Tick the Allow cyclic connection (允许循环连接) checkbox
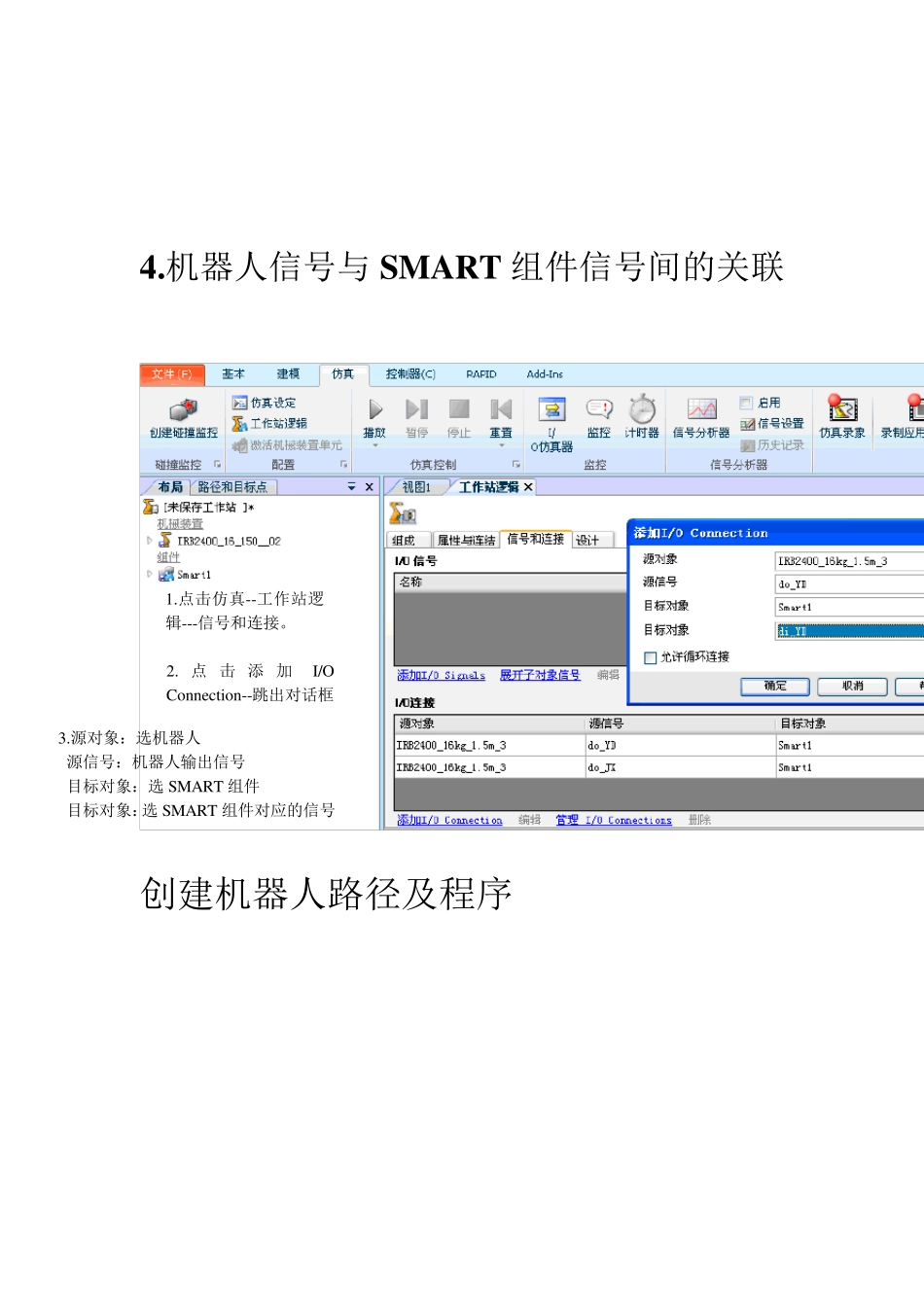The height and width of the screenshot is (1307, 924). pyautogui.click(x=650, y=658)
